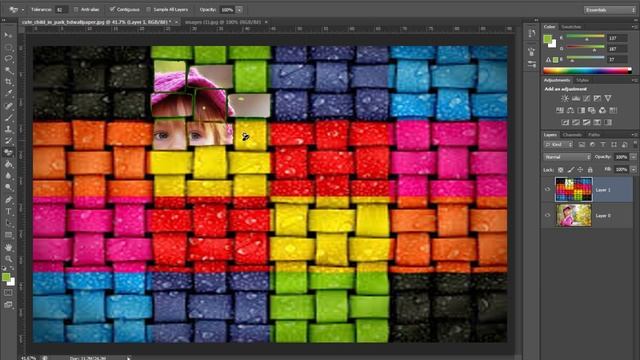Toggle lock position icon
640x360 pixels.
(x=580, y=169)
